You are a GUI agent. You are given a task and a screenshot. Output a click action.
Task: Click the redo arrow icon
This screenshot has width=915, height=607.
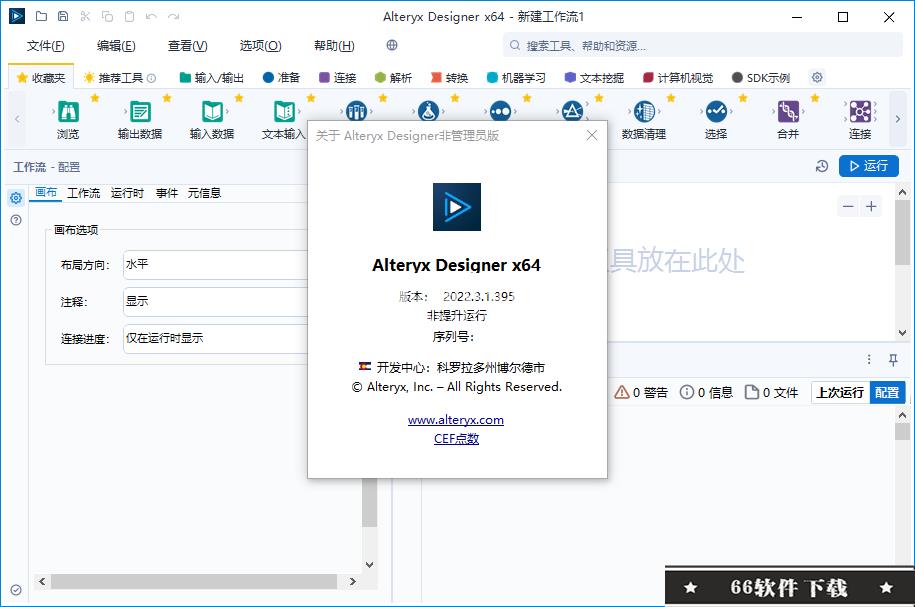tap(173, 16)
